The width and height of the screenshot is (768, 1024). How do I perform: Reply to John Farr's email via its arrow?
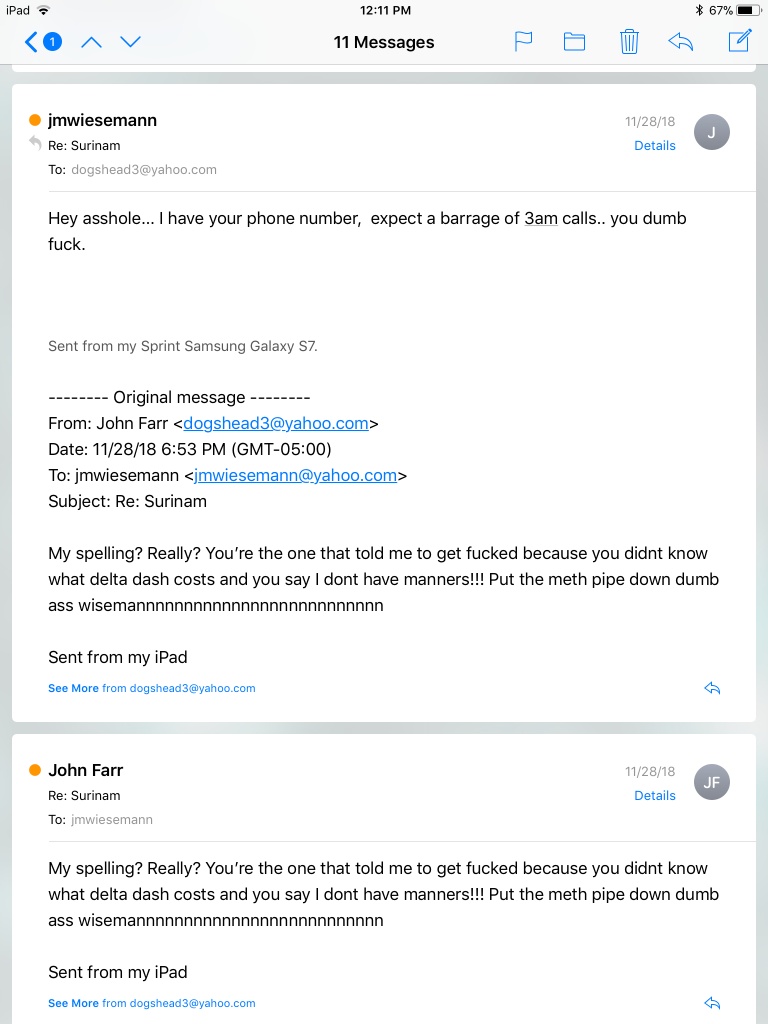point(712,1003)
